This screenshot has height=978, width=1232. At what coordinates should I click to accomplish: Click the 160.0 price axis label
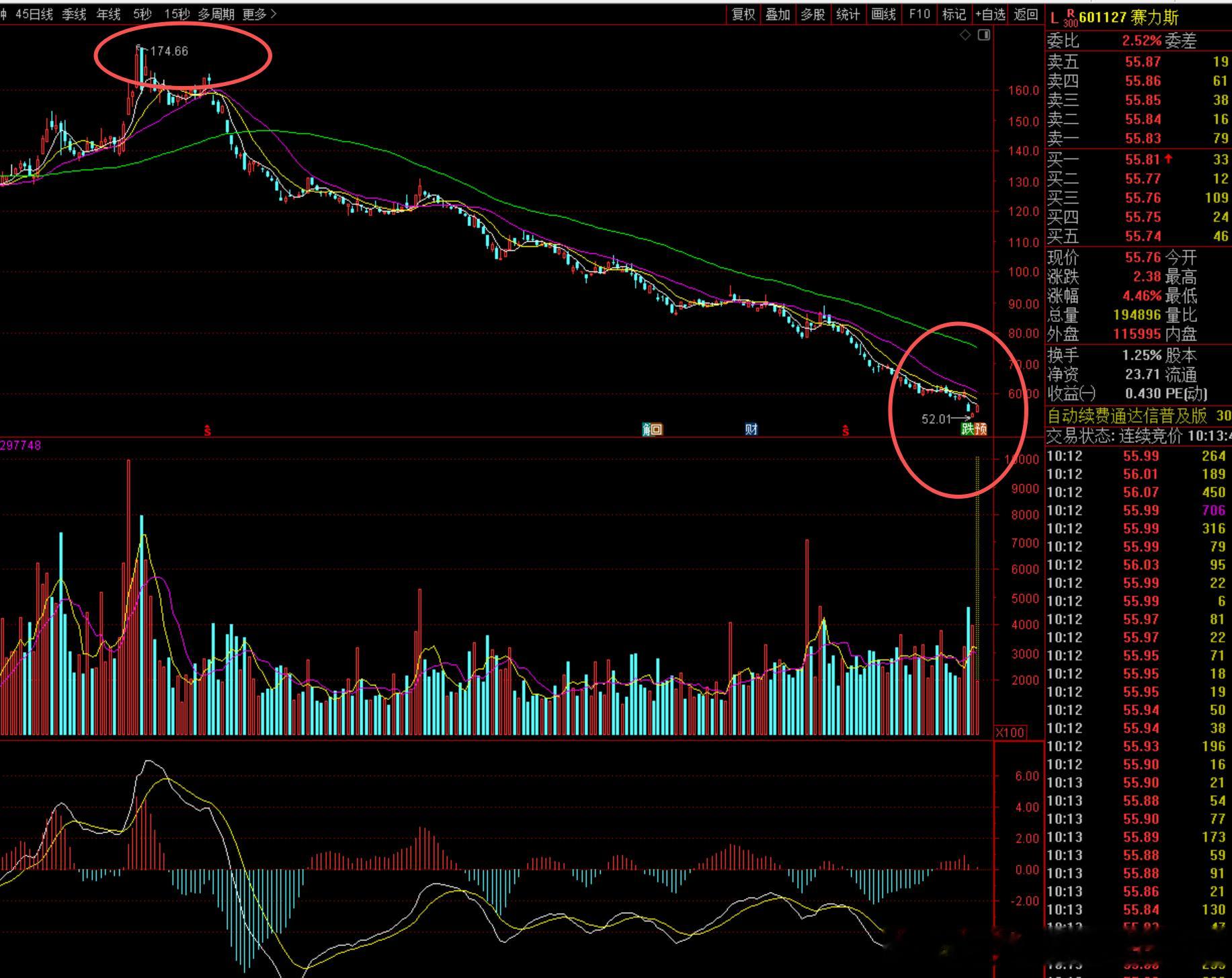tap(1023, 91)
